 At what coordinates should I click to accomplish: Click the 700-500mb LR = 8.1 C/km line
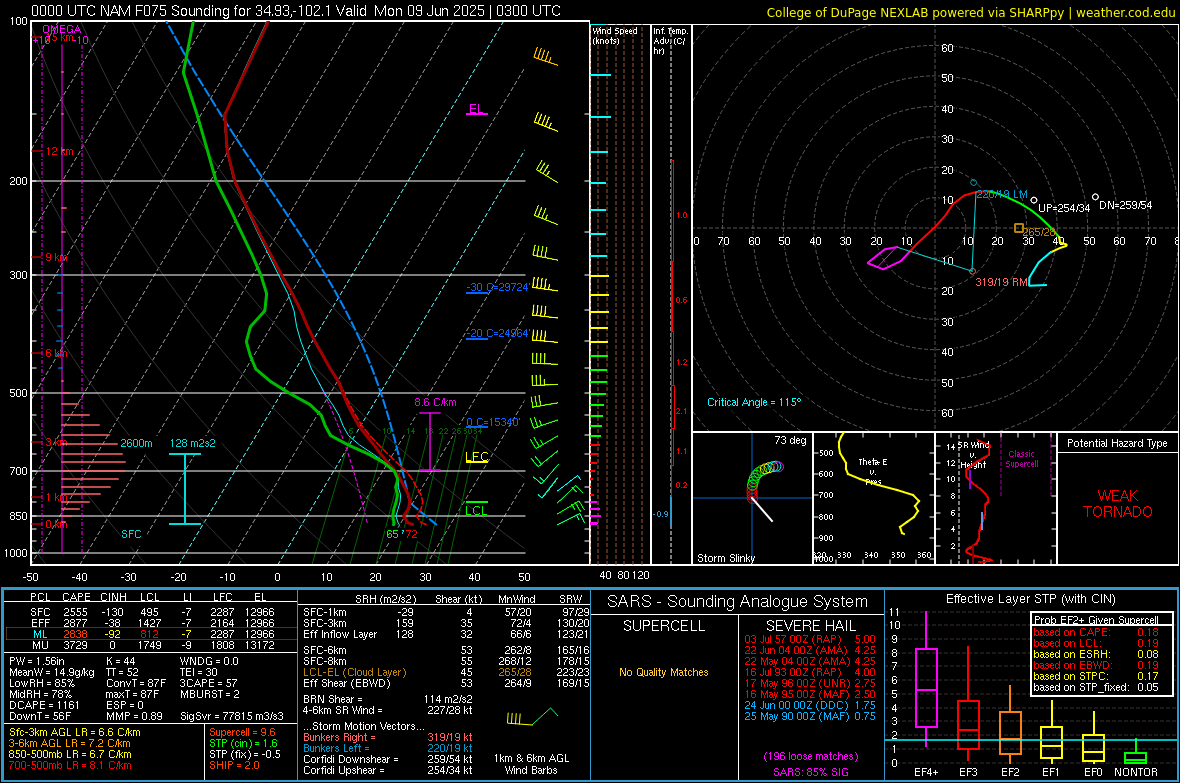pos(70,765)
